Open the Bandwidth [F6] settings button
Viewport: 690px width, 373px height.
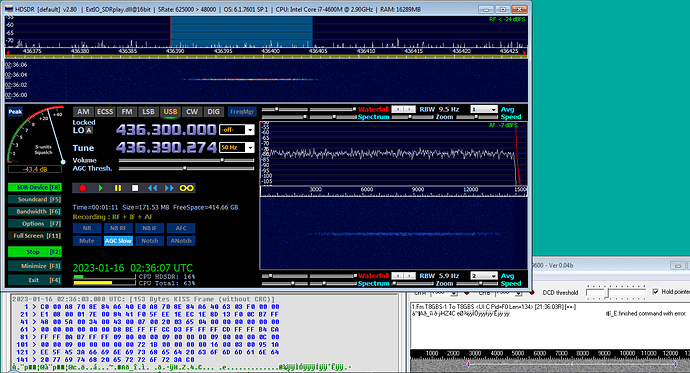coord(35,212)
